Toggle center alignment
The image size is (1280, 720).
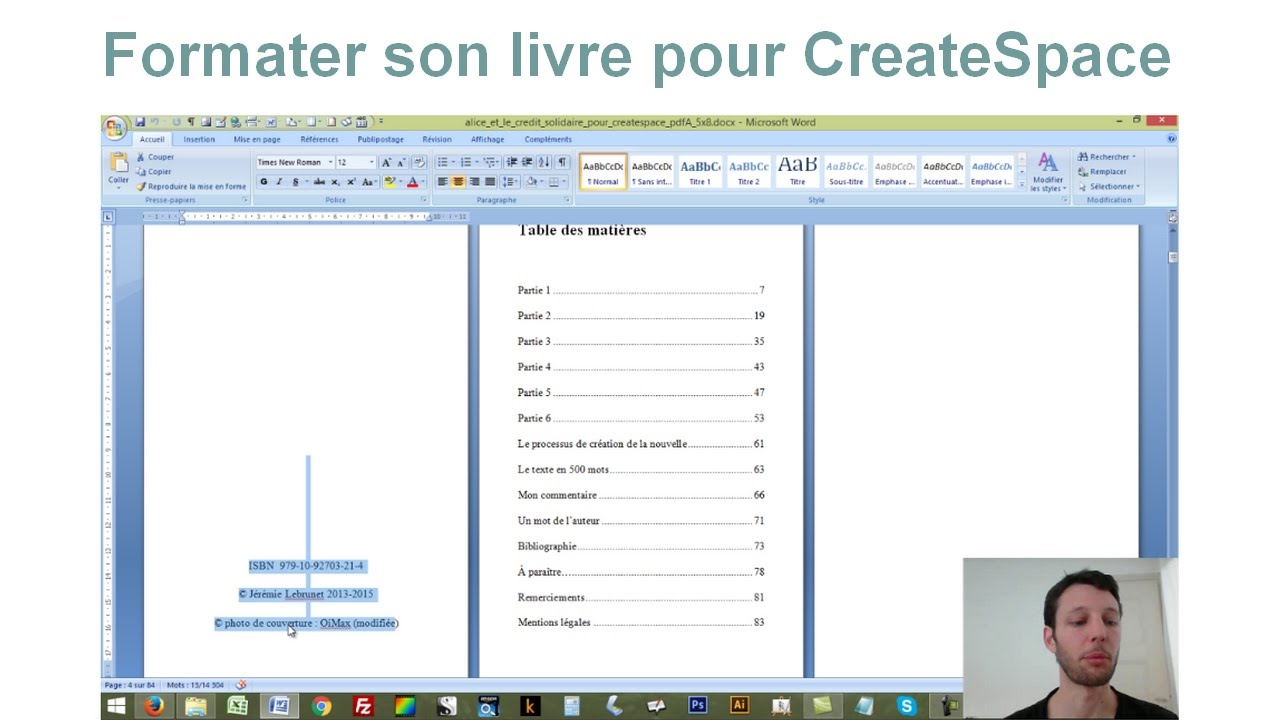[458, 182]
